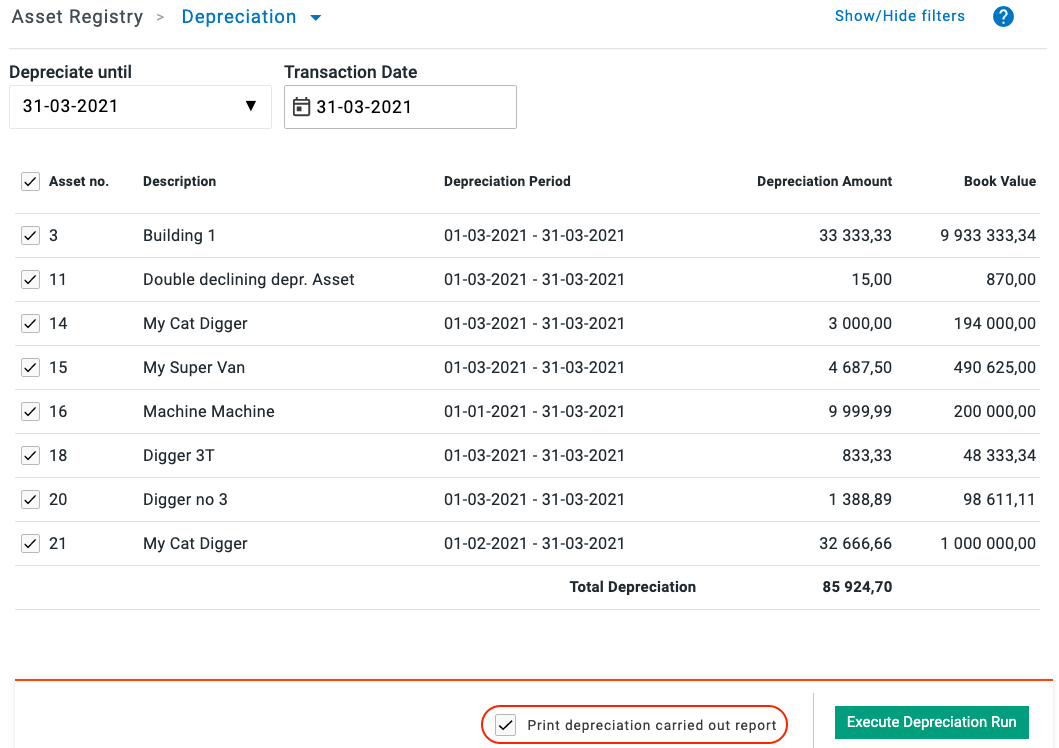Click the calendar icon in Transaction Date
The width and height of the screenshot is (1059, 748).
(x=301, y=107)
